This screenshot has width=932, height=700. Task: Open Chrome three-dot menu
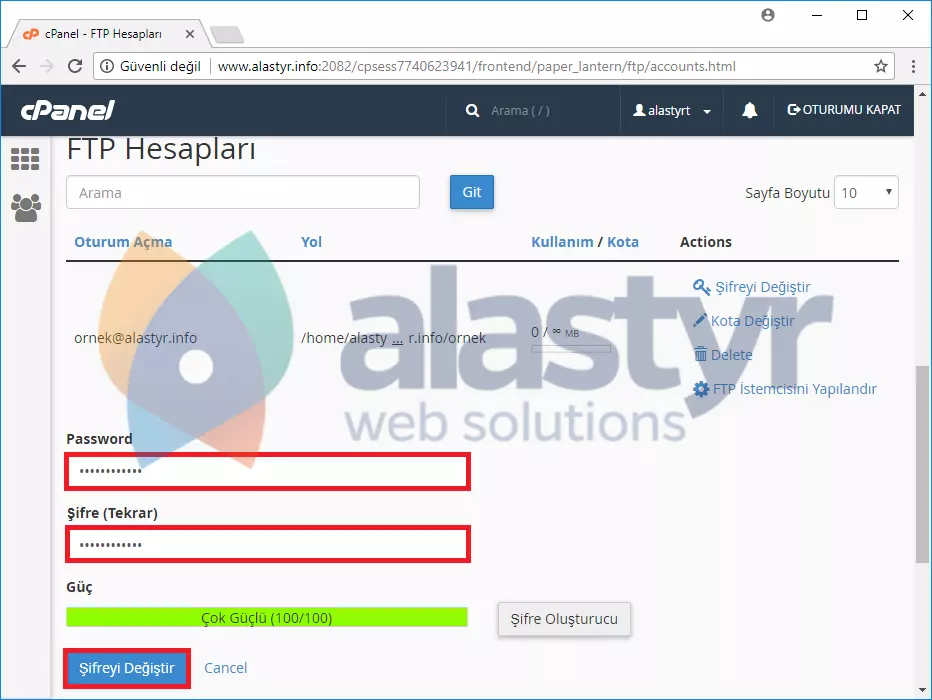pos(914,67)
